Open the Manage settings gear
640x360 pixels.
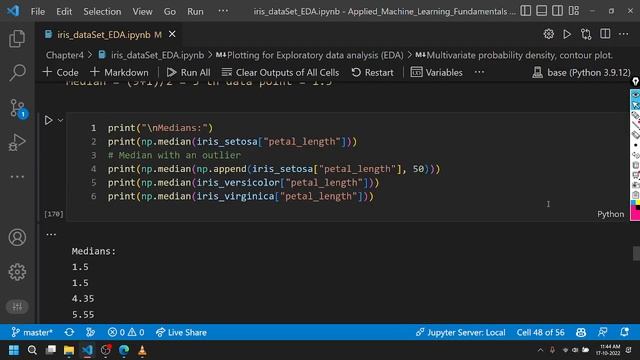(x=17, y=272)
